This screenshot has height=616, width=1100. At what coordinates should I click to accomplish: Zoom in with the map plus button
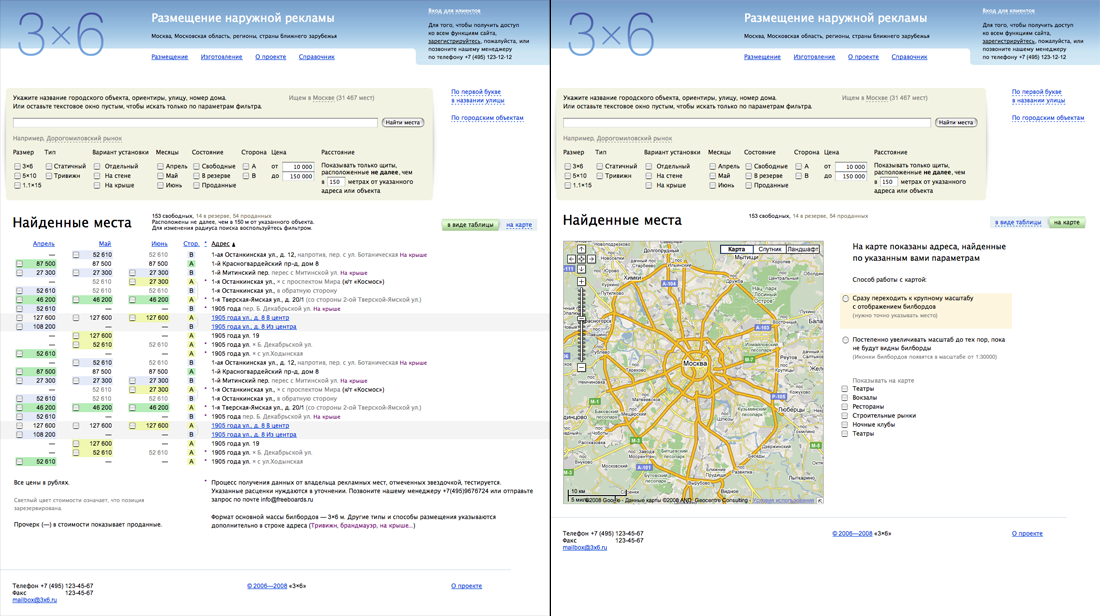pos(581,282)
